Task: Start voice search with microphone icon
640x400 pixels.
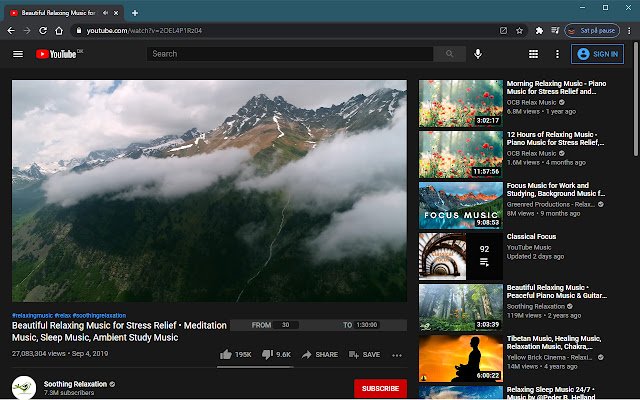Action: 478,54
